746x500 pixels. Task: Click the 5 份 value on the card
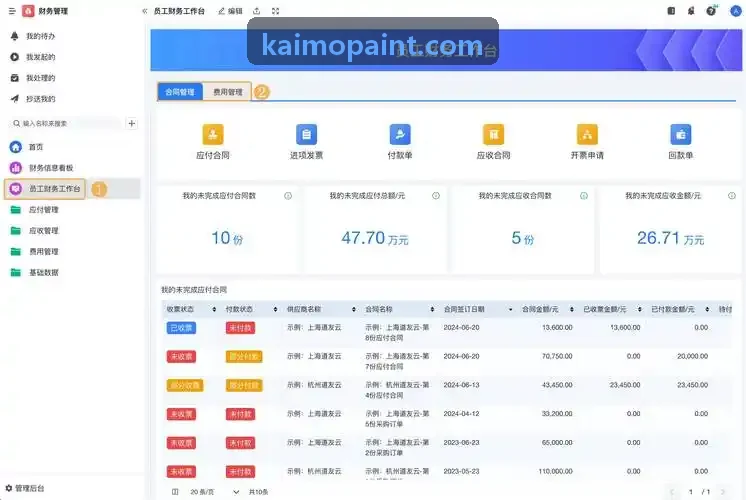click(x=522, y=238)
